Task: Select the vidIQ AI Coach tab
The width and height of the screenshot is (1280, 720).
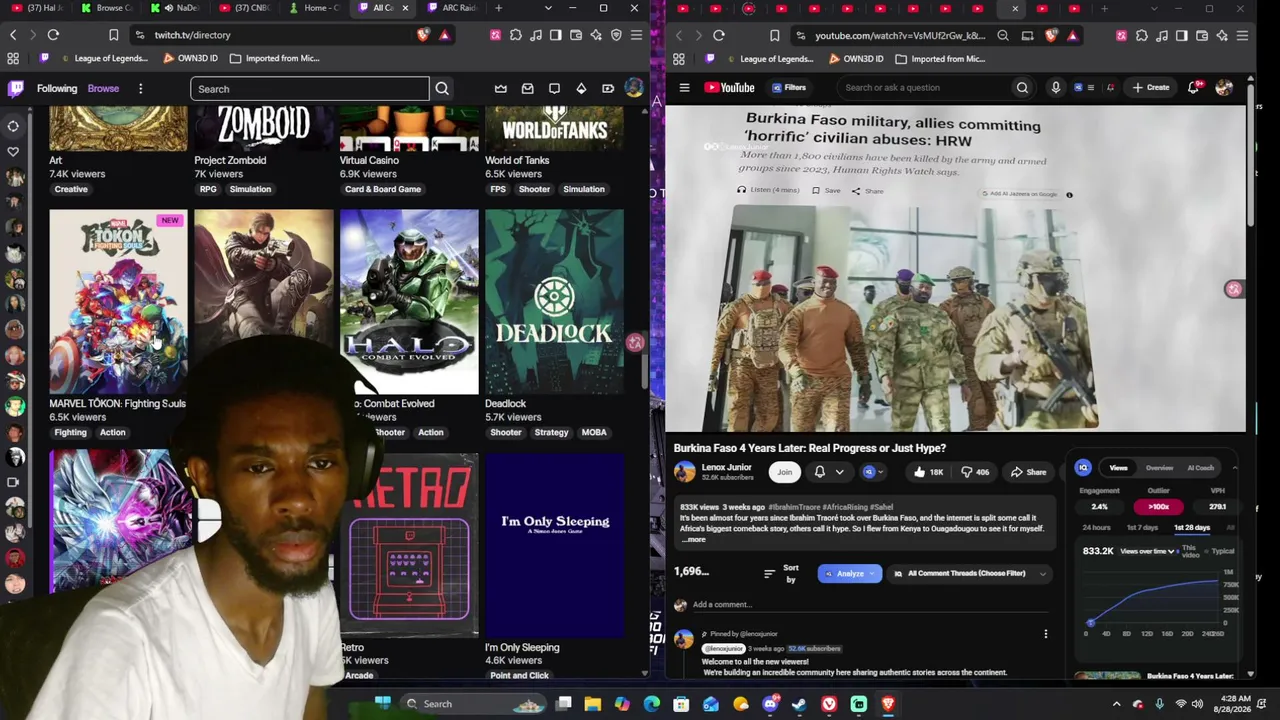Action: coord(1200,468)
